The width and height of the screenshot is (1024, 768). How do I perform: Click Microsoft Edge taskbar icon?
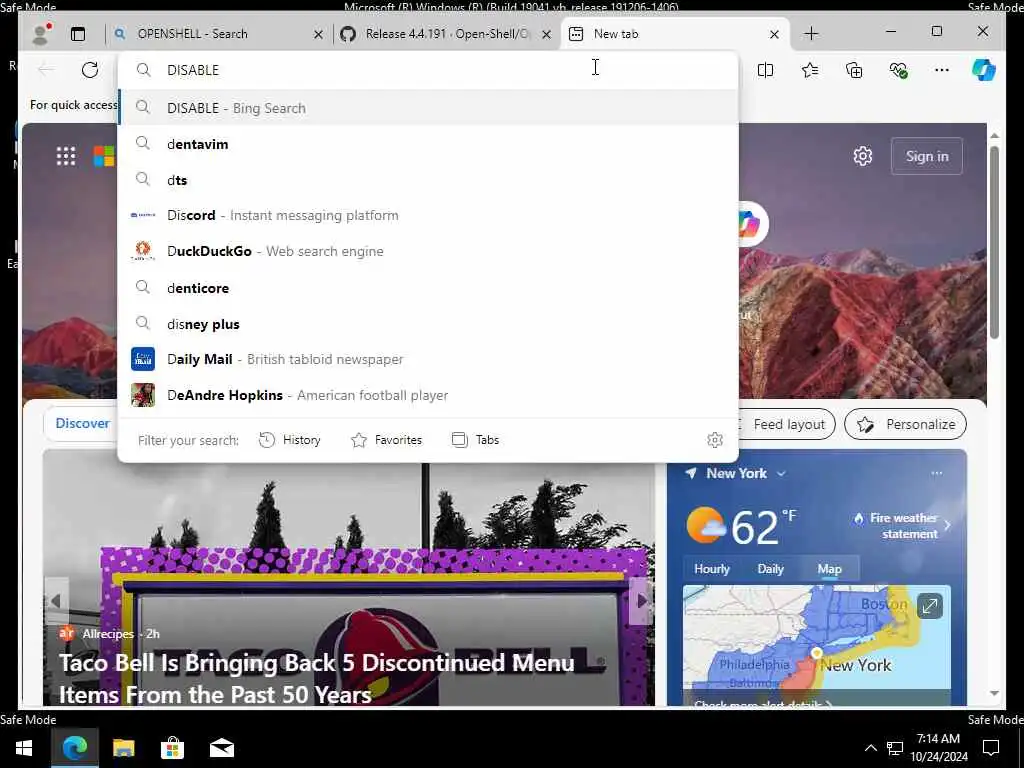74,748
